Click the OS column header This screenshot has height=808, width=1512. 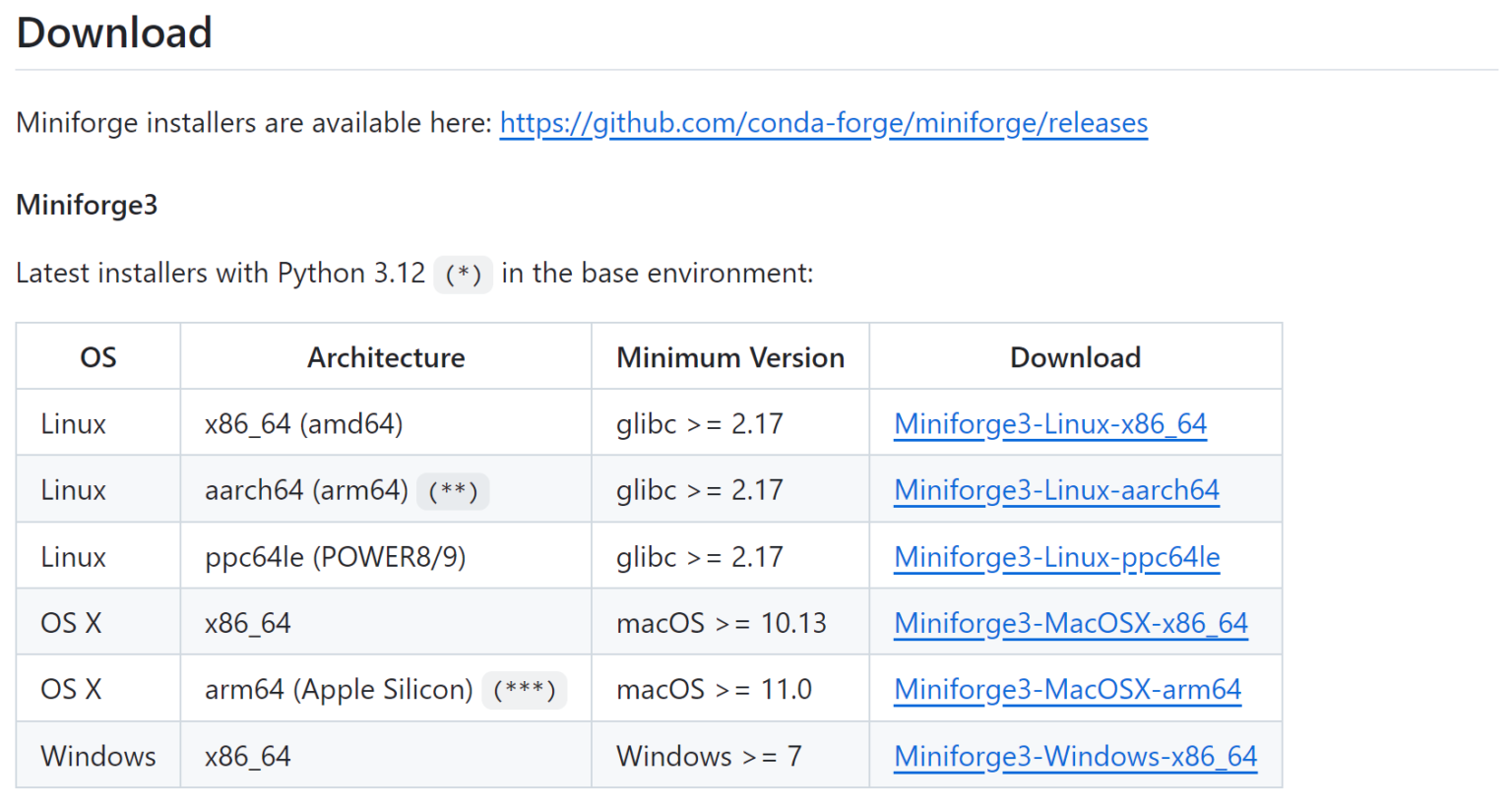(x=97, y=356)
